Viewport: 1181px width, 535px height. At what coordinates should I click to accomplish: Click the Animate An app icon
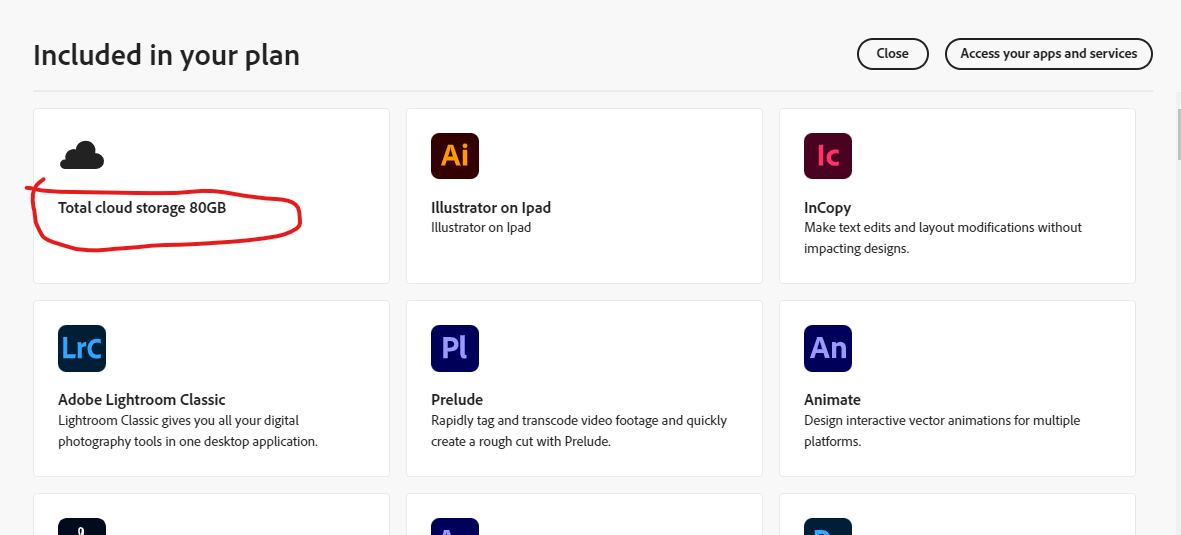828,348
